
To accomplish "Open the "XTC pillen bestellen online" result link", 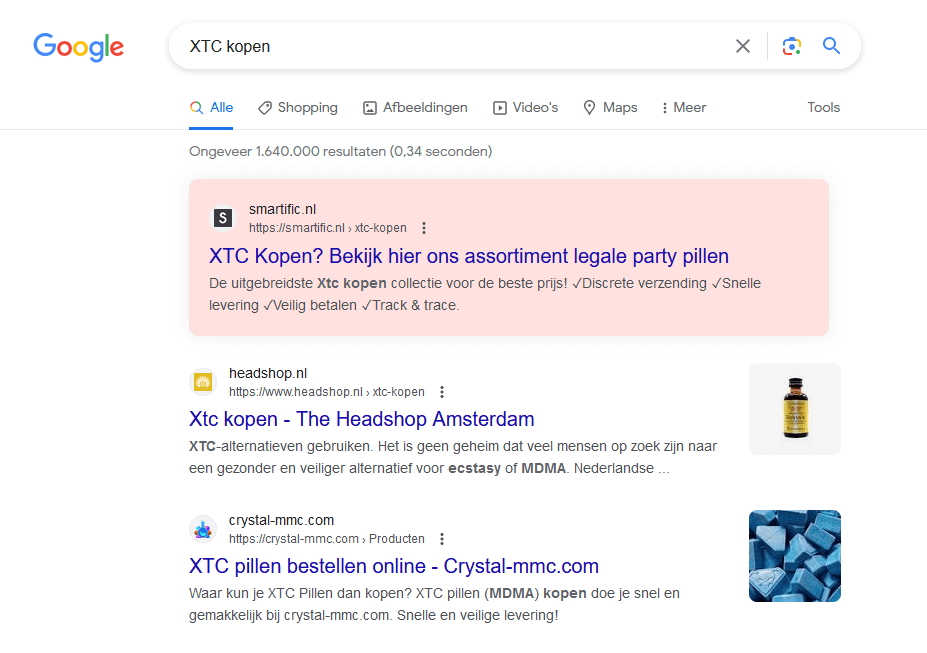I will click(393, 566).
